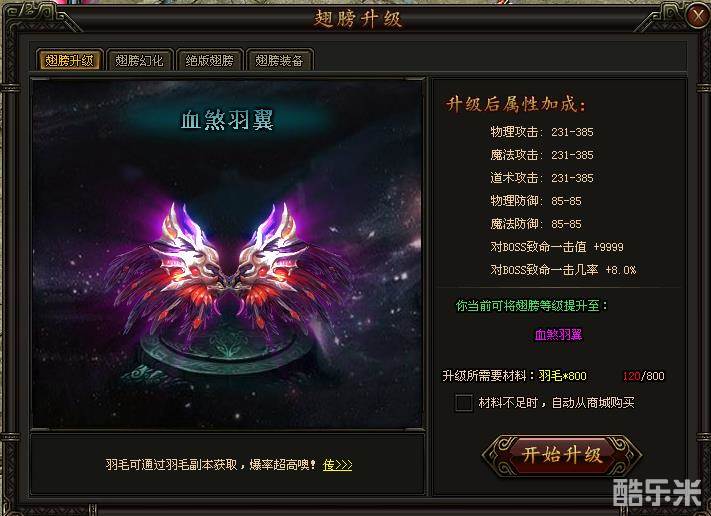Image resolution: width=711 pixels, height=516 pixels.
Task: Follow the 传>>> teleport link
Action: pos(337,465)
